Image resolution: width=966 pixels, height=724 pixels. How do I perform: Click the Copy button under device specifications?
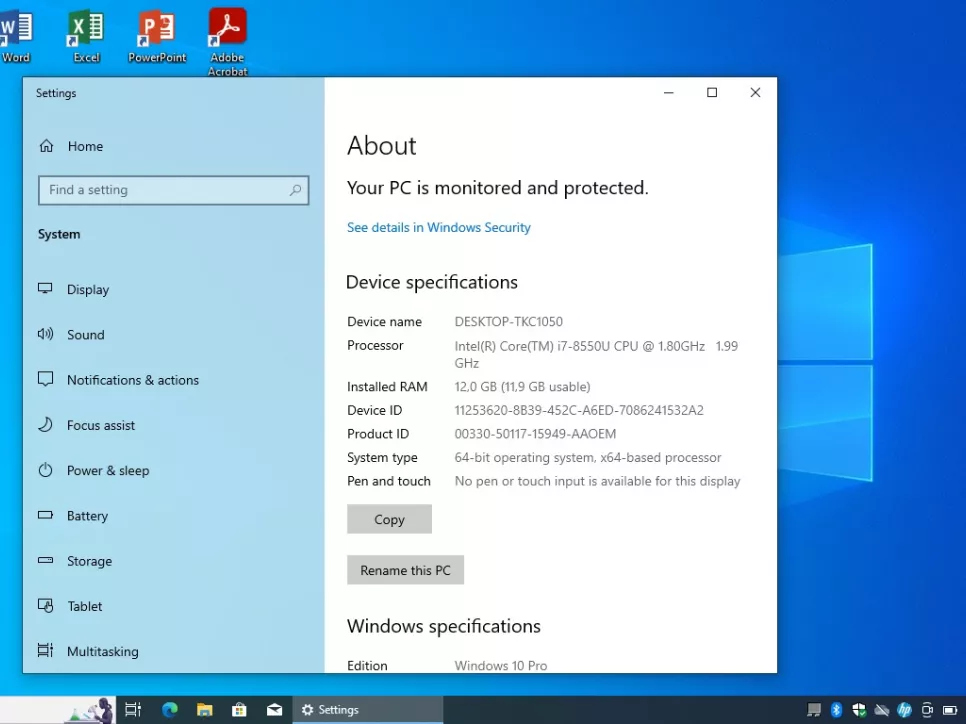pos(389,519)
